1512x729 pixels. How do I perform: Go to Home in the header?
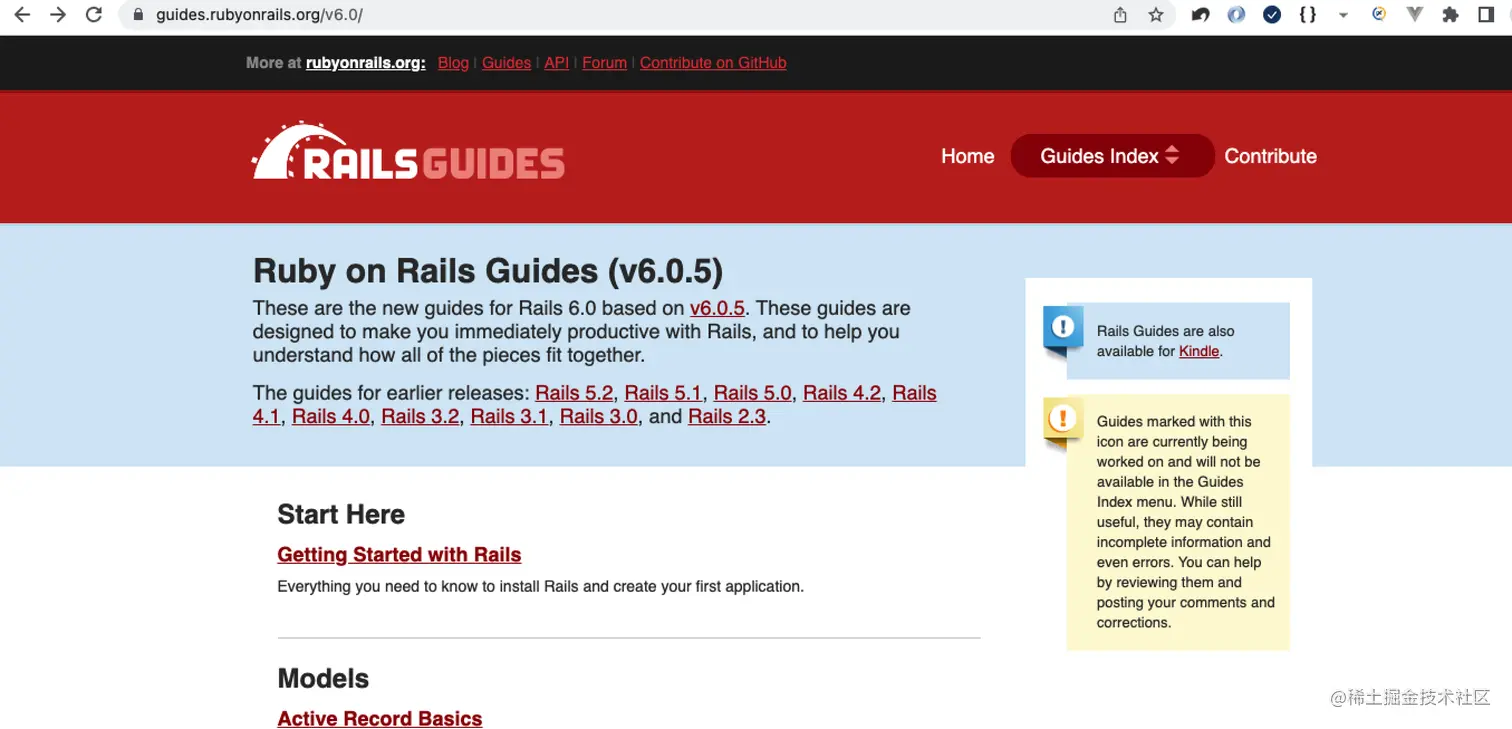(x=967, y=156)
